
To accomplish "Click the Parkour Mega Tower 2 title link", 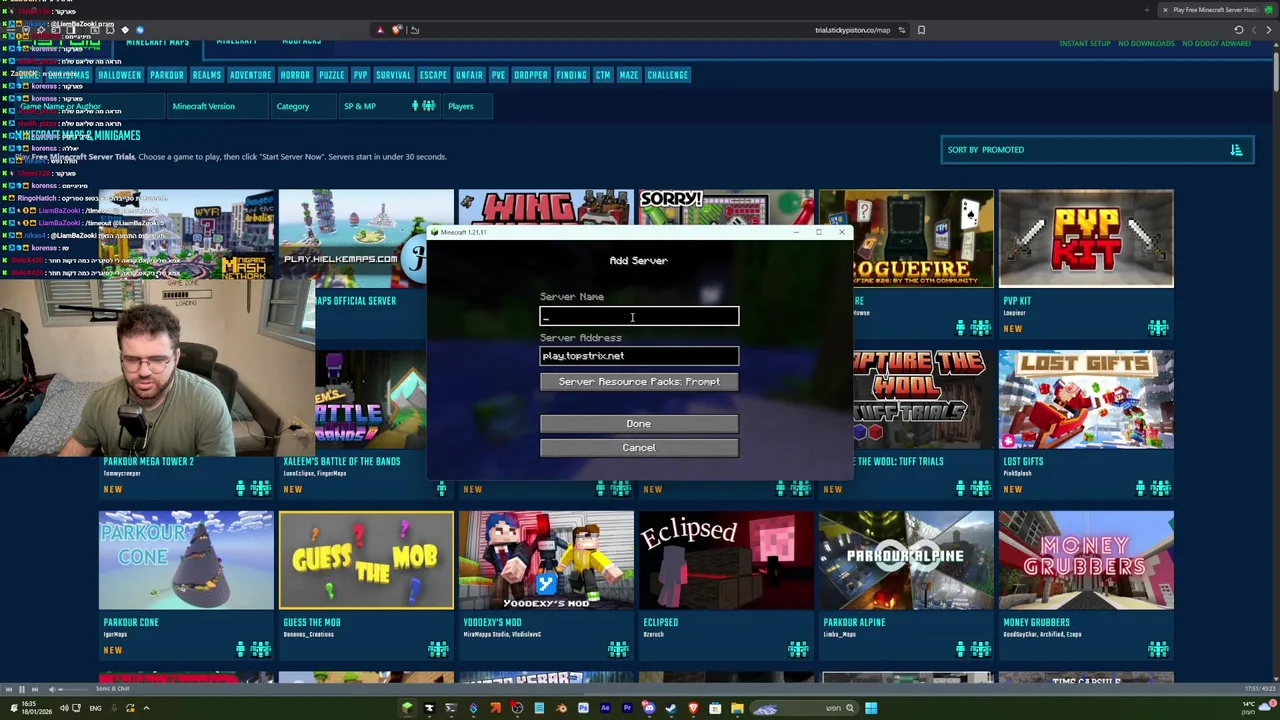I will click(149, 462).
